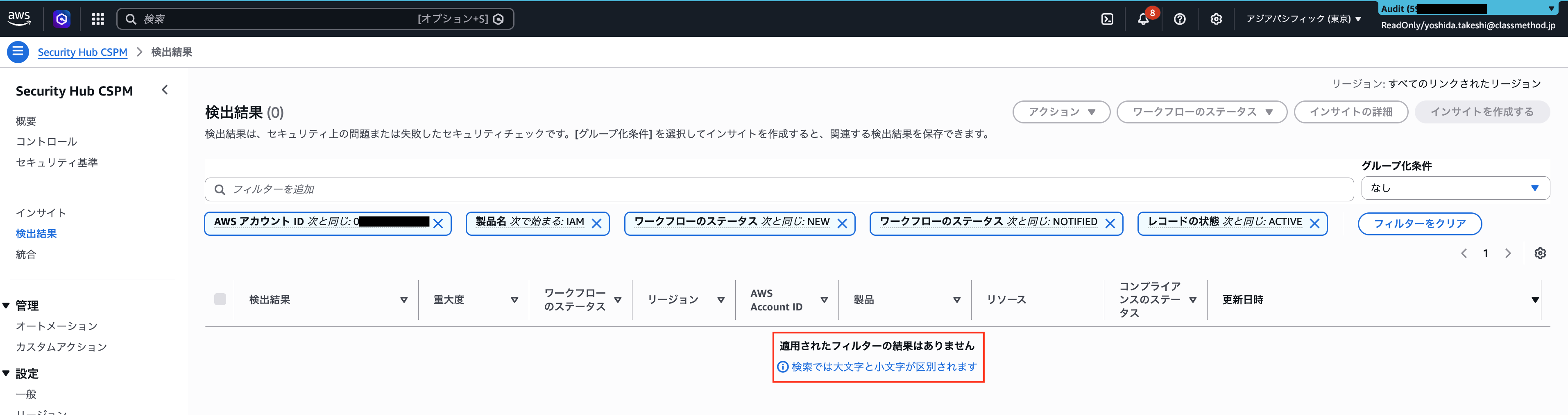The height and width of the screenshot is (415, 1568).
Task: Open オートメーション in the sidebar
Action: click(57, 326)
